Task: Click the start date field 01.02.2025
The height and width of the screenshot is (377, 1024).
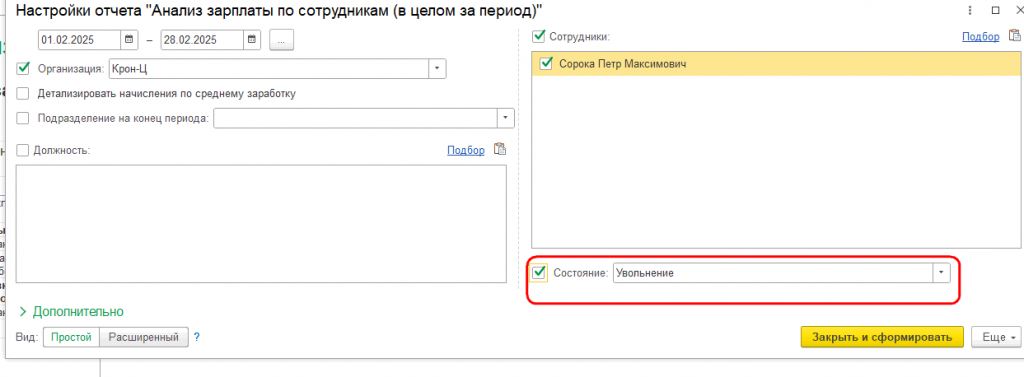Action: tap(80, 40)
